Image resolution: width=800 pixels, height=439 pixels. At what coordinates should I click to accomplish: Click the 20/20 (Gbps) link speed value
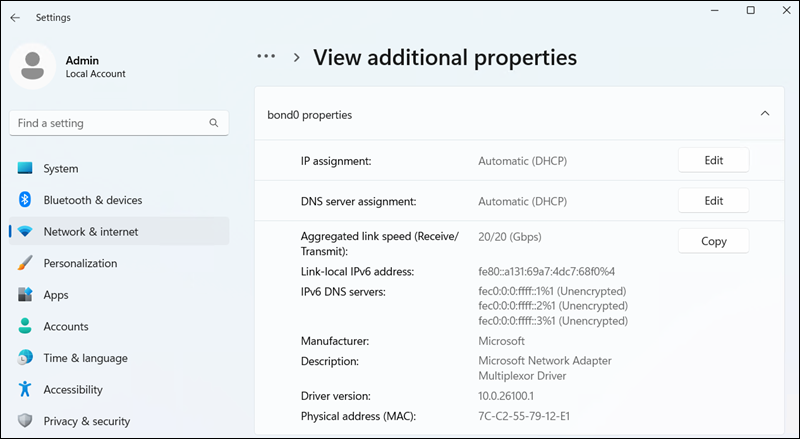point(510,237)
